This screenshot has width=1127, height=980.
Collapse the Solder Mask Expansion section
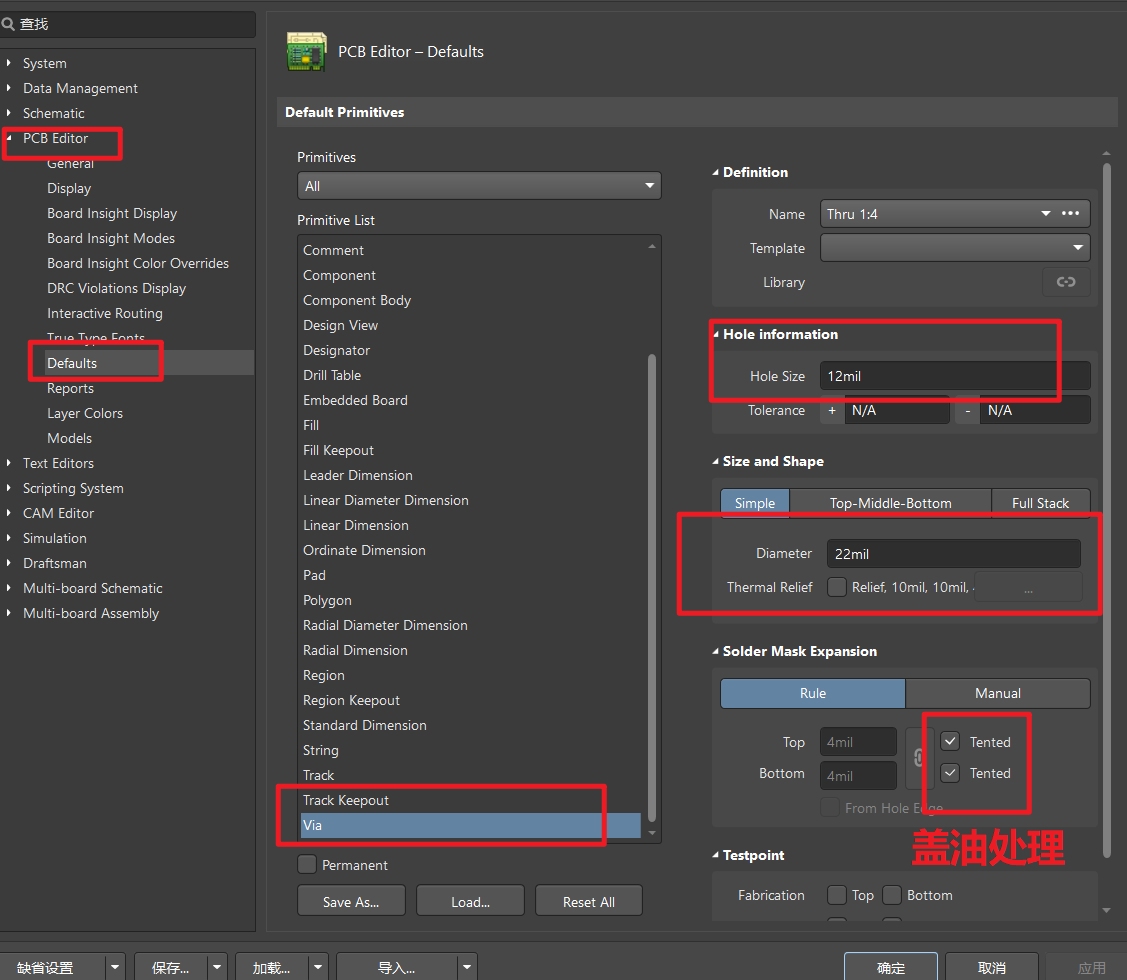pyautogui.click(x=716, y=651)
